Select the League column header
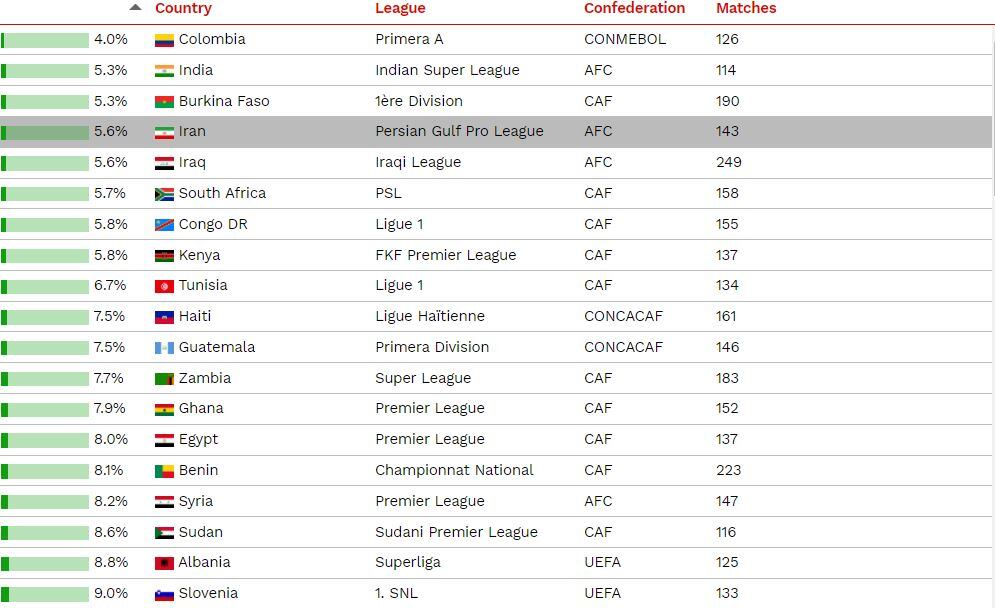This screenshot has width=995, height=608. [400, 8]
